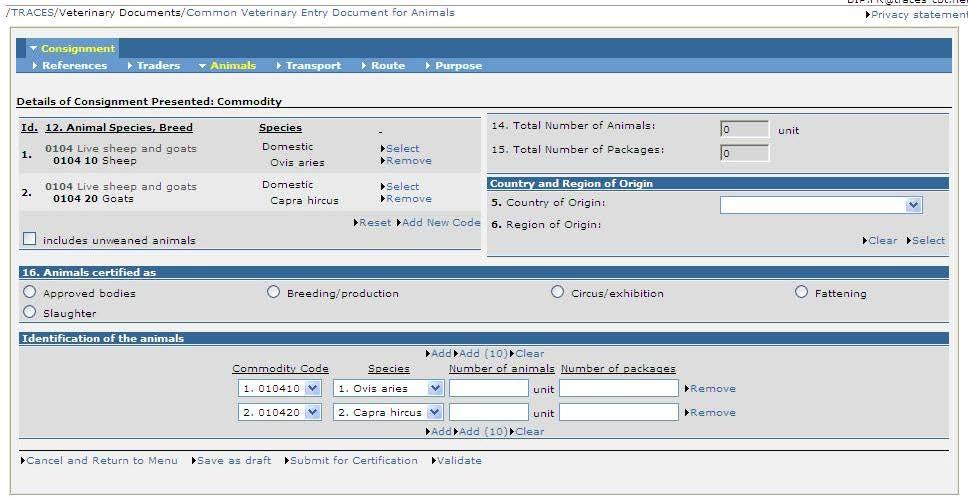The image size is (968, 502).
Task: Open commodity code dropdown showing 1. 010410
Action: (280, 388)
